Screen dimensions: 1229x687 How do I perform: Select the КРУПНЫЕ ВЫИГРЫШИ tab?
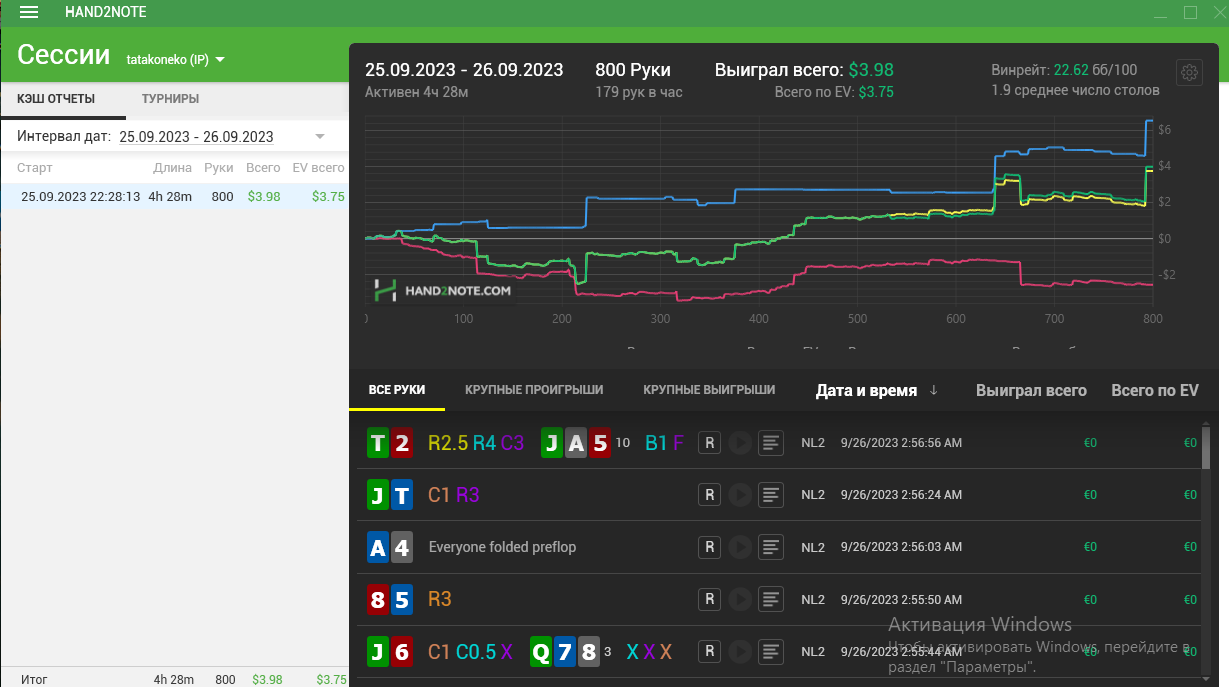[709, 390]
